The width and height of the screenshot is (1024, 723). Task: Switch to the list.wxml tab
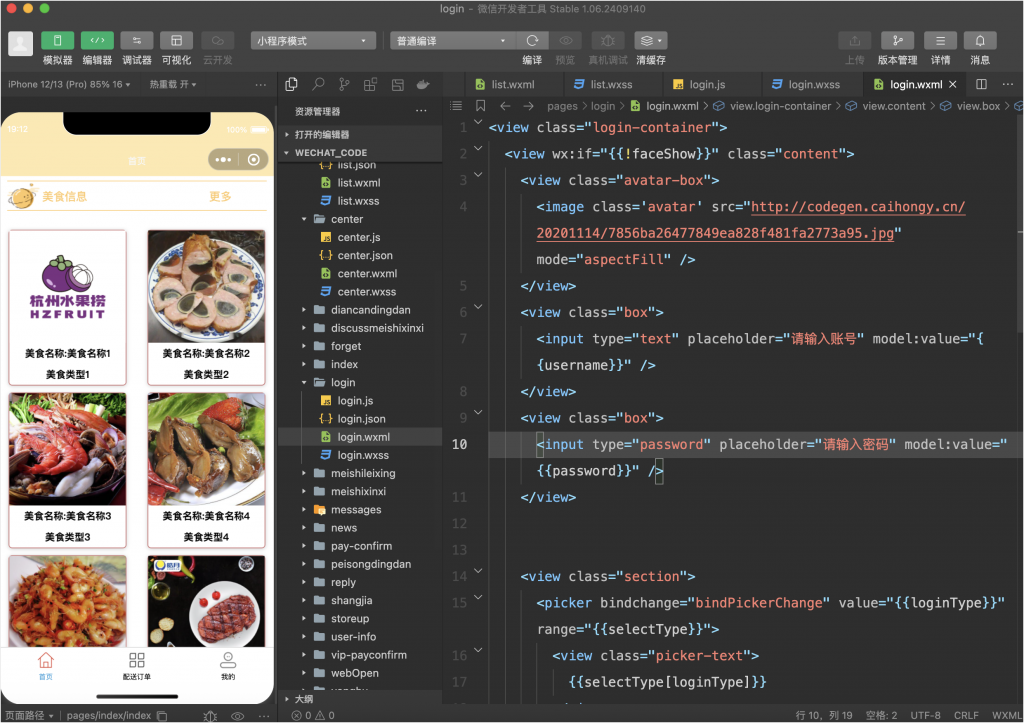pyautogui.click(x=512, y=85)
